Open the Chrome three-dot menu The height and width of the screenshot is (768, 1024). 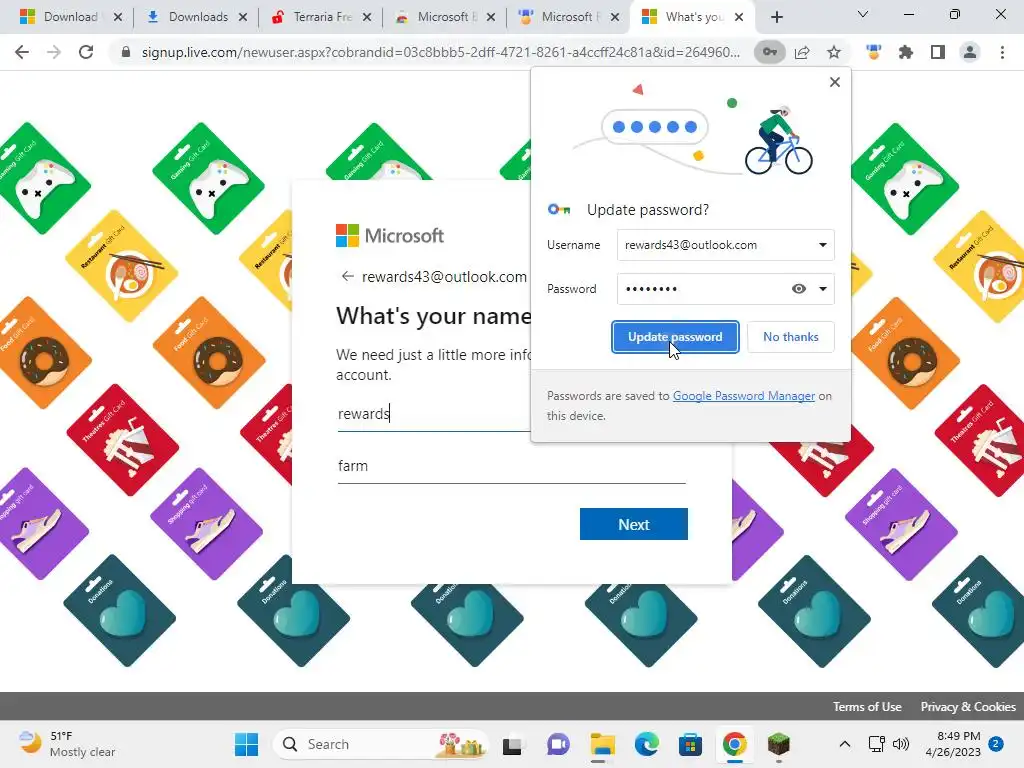pyautogui.click(x=1002, y=52)
